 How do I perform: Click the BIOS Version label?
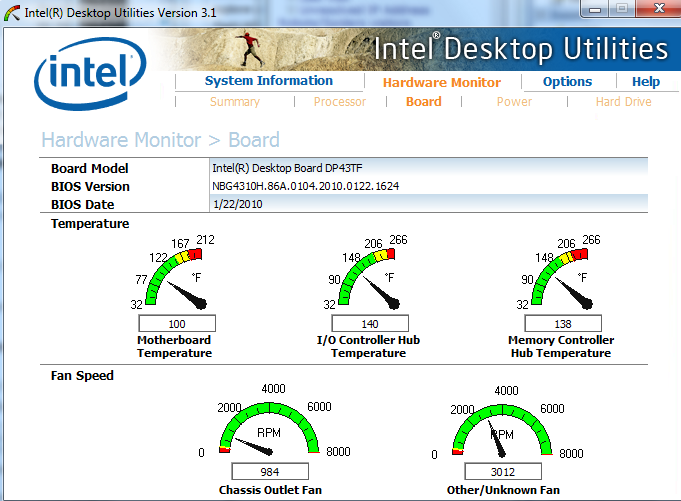(90, 187)
